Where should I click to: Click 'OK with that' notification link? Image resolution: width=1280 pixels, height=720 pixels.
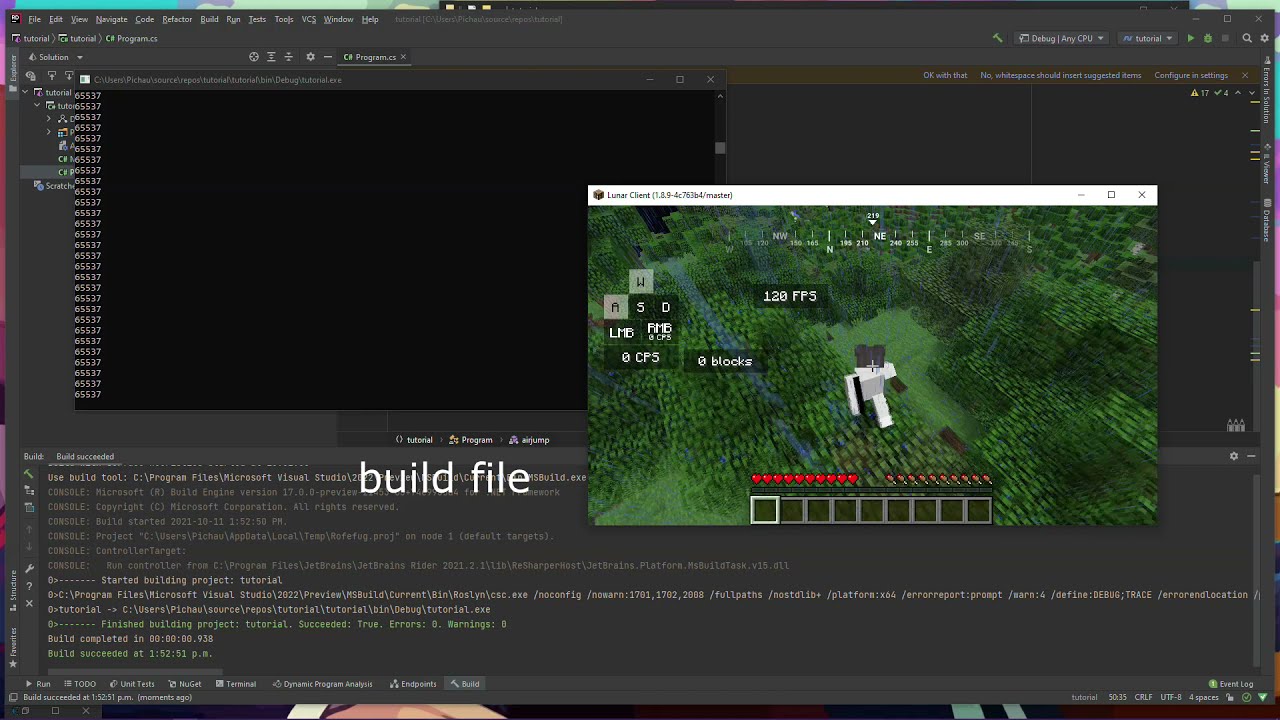[x=945, y=75]
